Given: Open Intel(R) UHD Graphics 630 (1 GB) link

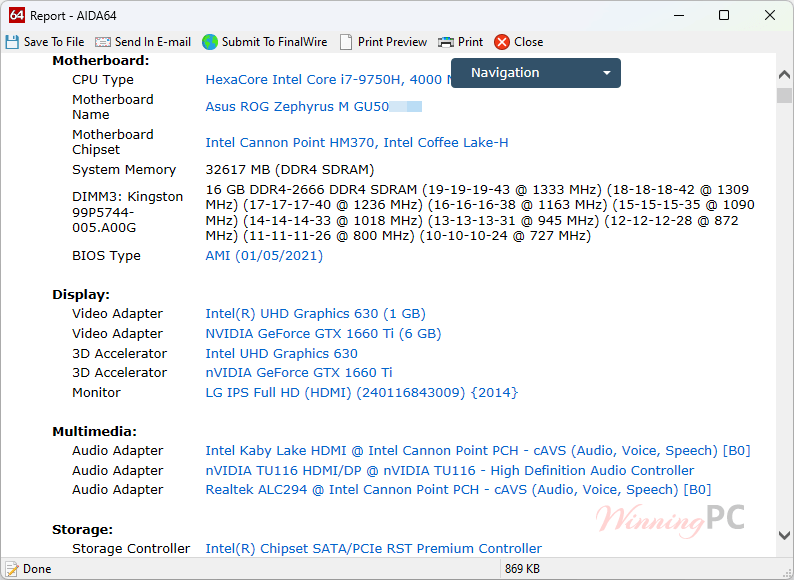Looking at the screenshot, I should 315,314.
